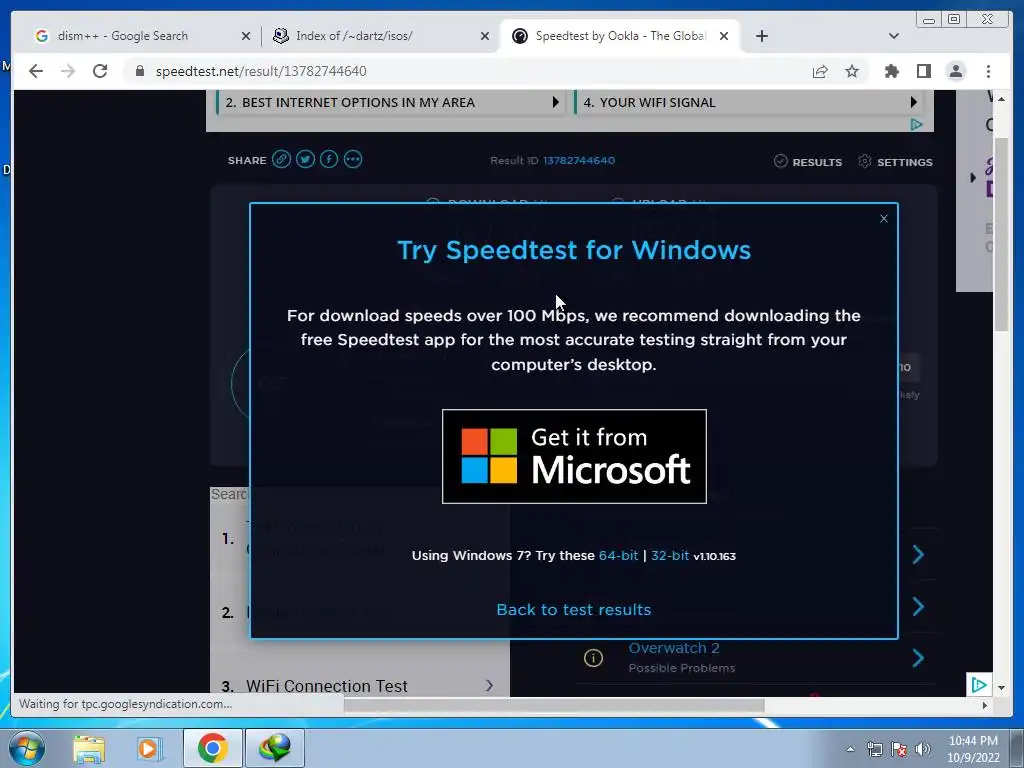The image size is (1024, 768).
Task: Close the Try Speedtest for Windows popup
Action: (x=884, y=219)
